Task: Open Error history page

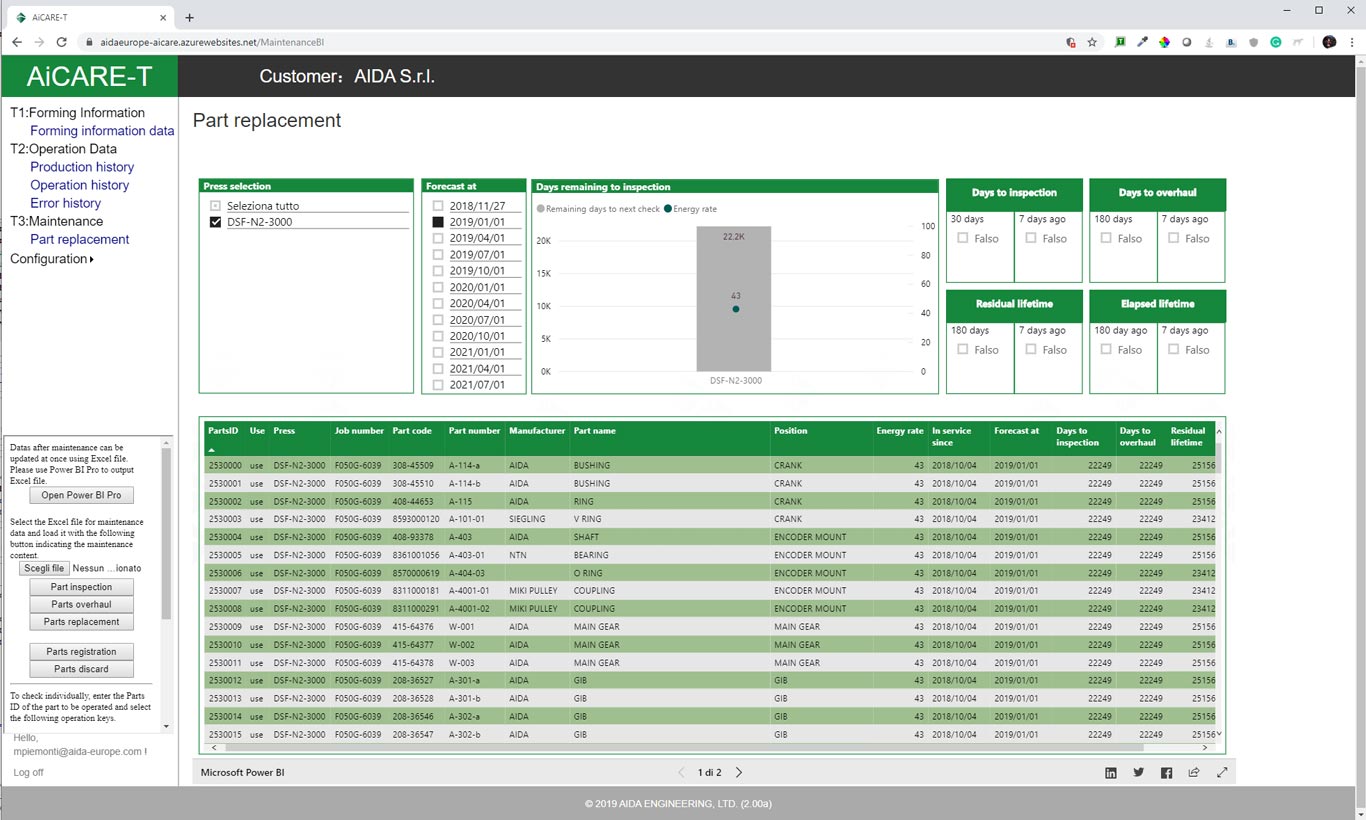Action: point(66,203)
